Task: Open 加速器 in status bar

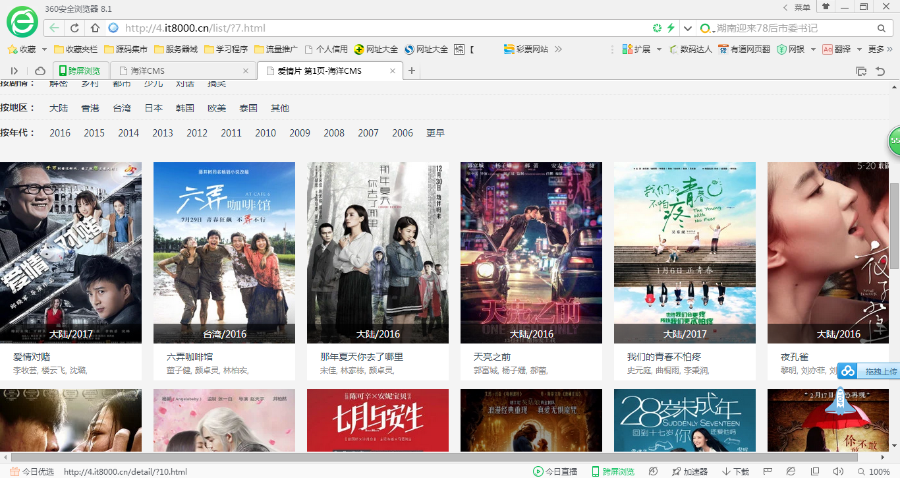Action: pyautogui.click(x=689, y=471)
